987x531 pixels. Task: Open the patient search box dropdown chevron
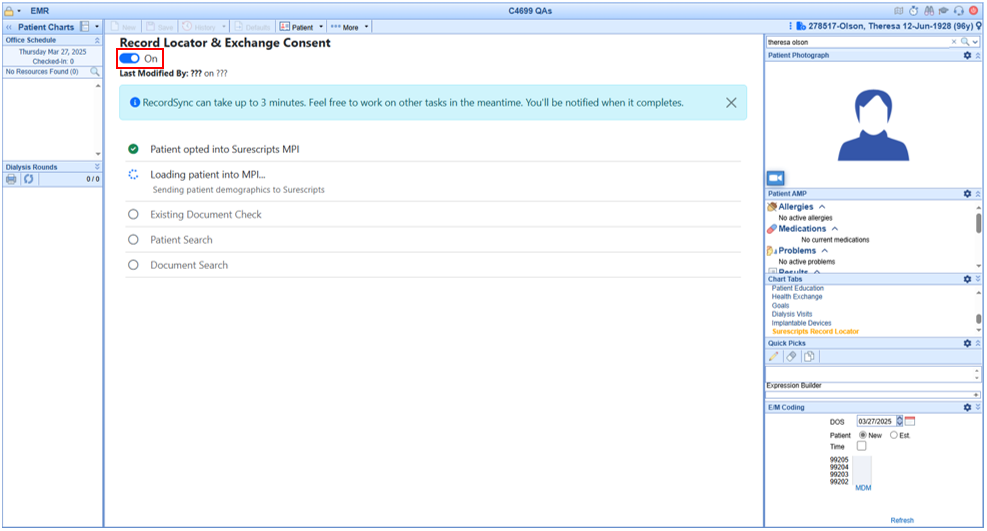pos(975,42)
